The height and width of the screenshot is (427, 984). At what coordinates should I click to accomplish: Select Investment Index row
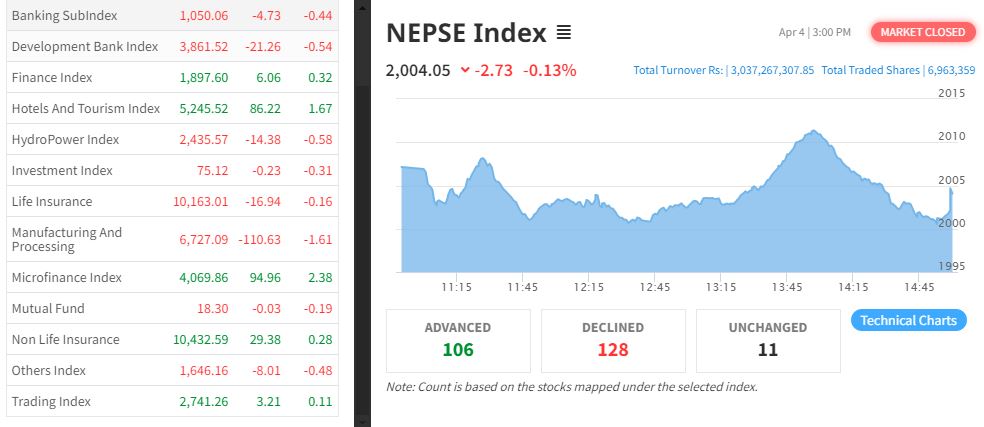[x=62, y=171]
